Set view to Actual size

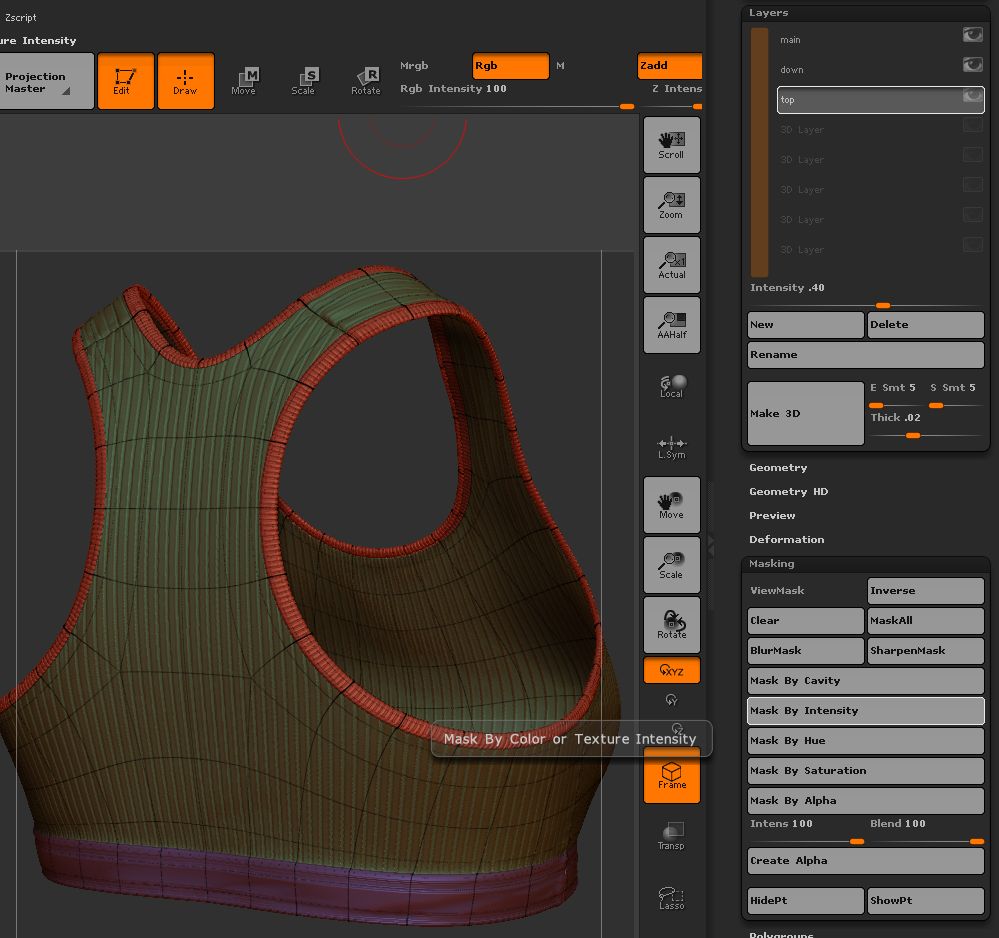pyautogui.click(x=671, y=265)
